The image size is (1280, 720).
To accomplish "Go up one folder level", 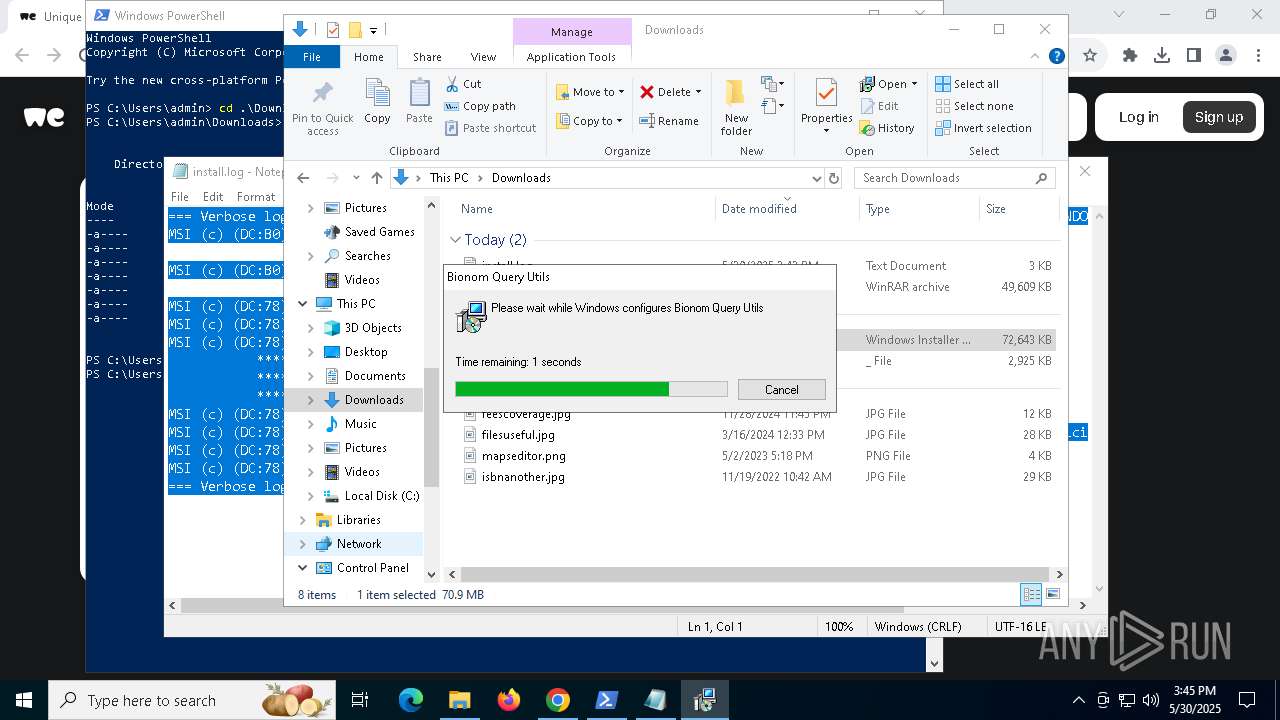I will point(376,178).
